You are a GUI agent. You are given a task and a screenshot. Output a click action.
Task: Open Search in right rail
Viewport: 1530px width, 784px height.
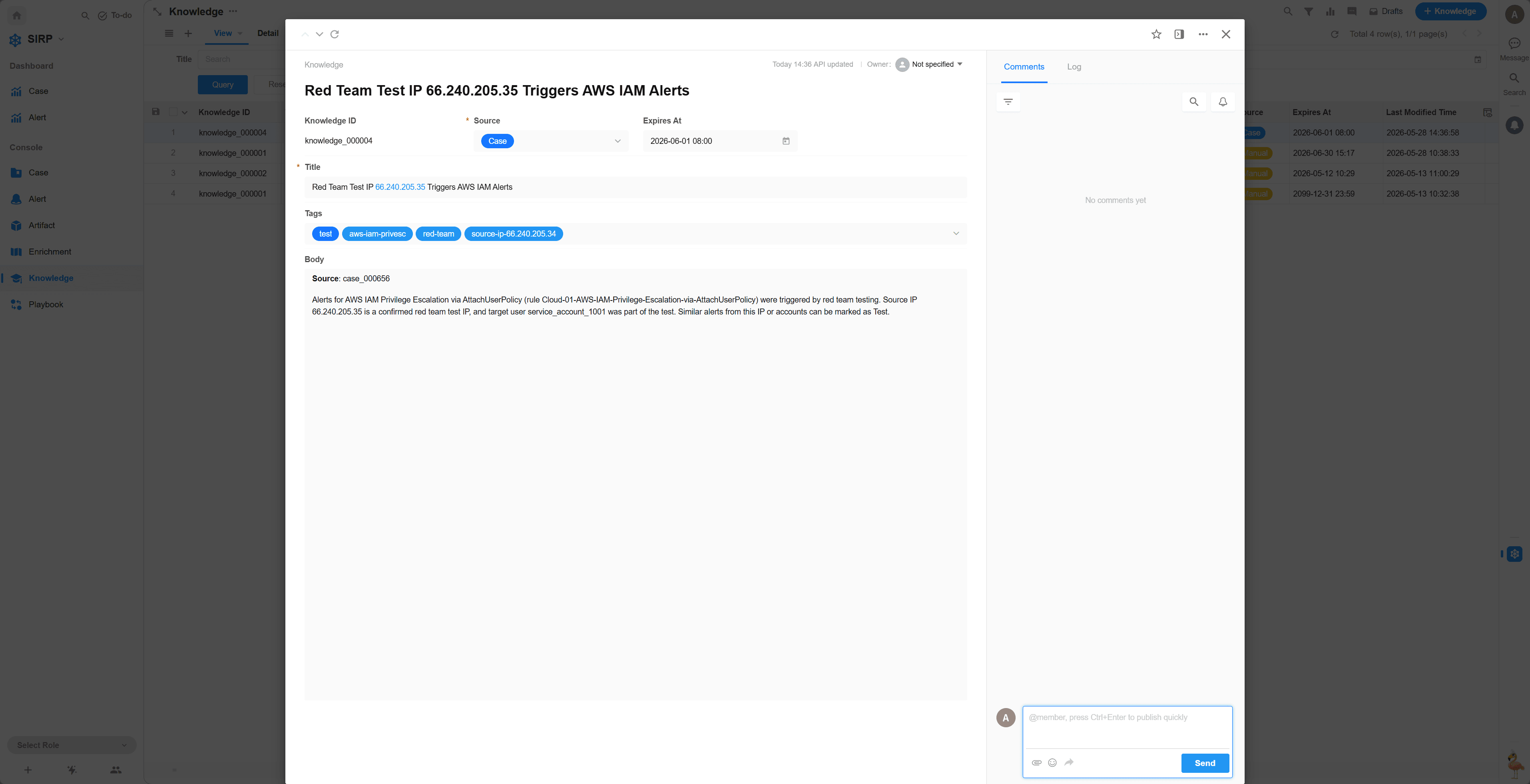tap(1514, 84)
